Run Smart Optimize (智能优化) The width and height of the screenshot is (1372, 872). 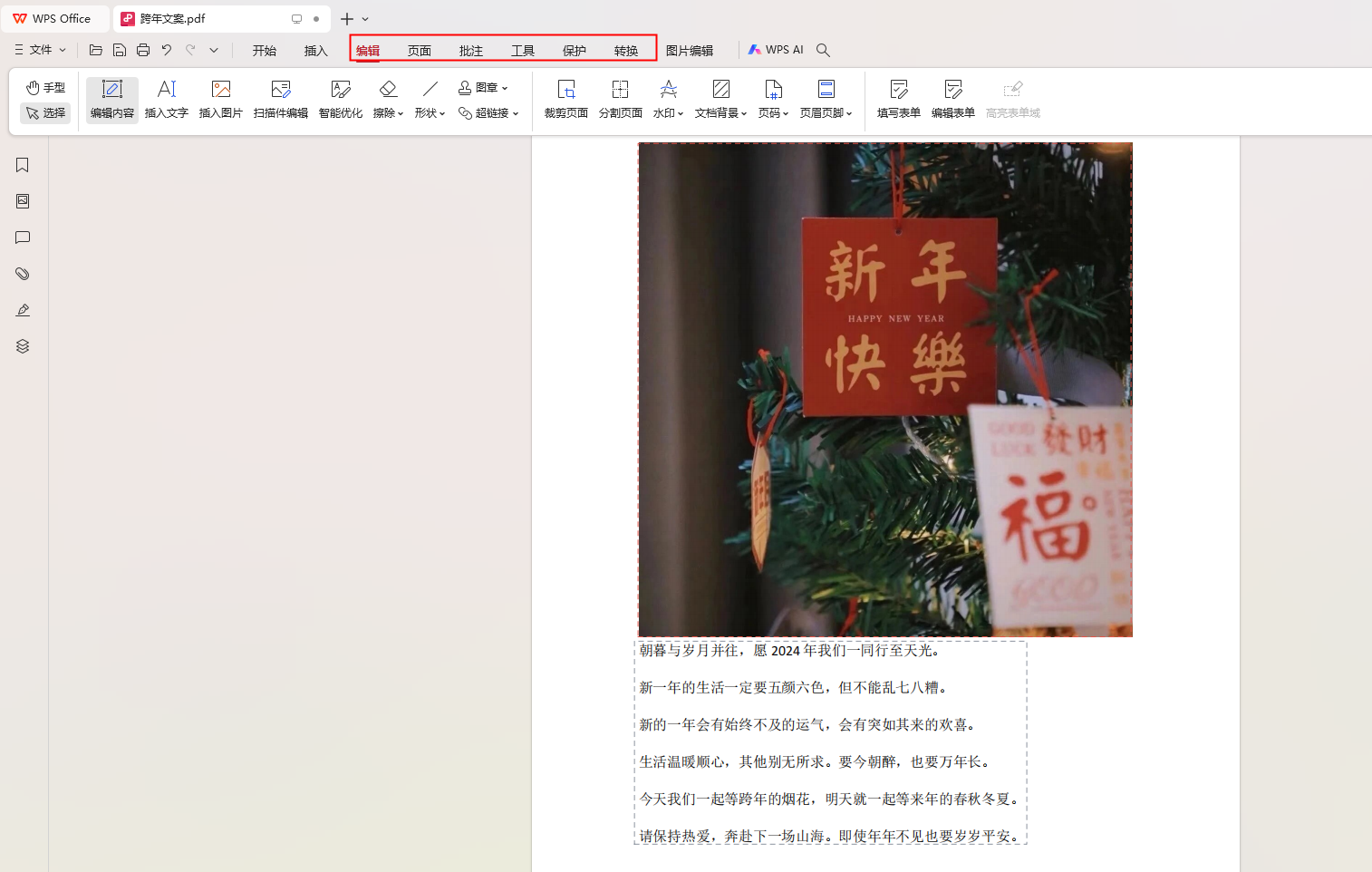click(x=341, y=100)
